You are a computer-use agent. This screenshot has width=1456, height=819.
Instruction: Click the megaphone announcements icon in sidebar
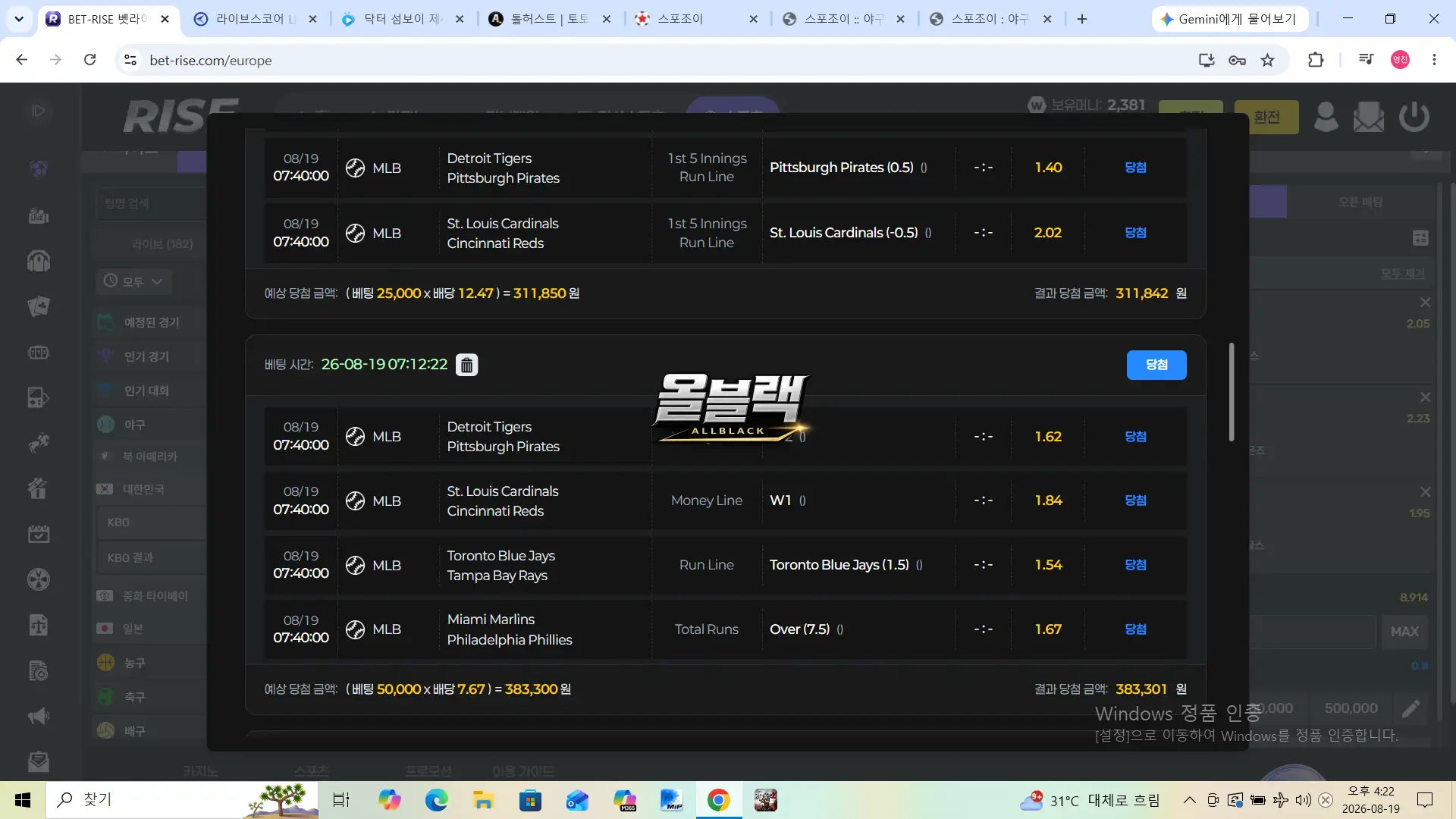tap(39, 716)
